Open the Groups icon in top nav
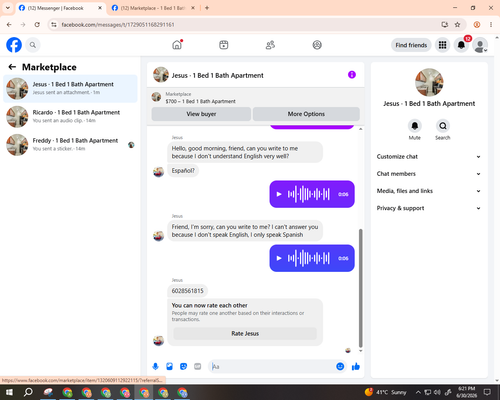The width and height of the screenshot is (500, 400). pyautogui.click(x=317, y=45)
